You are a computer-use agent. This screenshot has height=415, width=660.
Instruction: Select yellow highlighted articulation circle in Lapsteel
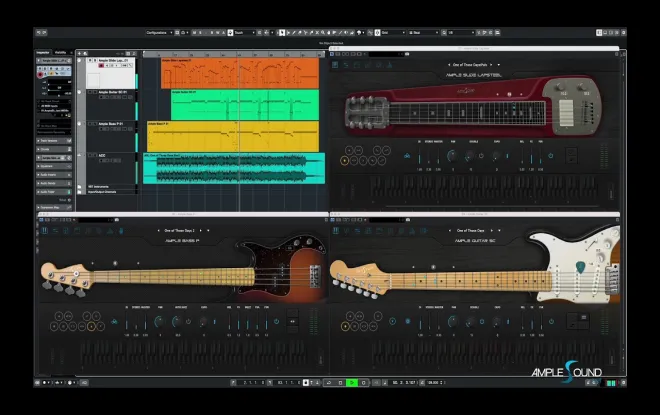[344, 160]
